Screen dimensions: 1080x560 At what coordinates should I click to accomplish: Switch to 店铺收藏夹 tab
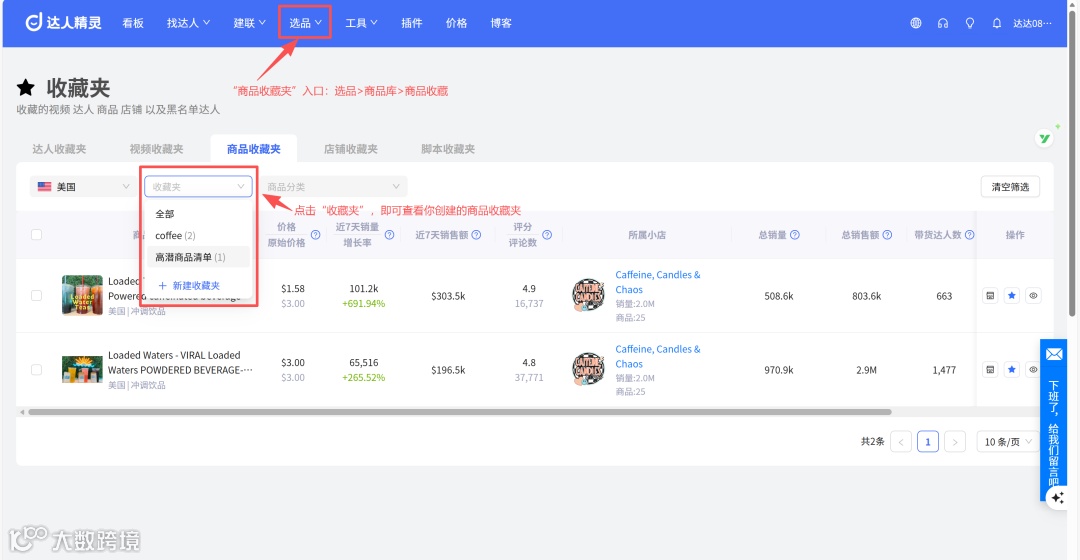click(351, 149)
